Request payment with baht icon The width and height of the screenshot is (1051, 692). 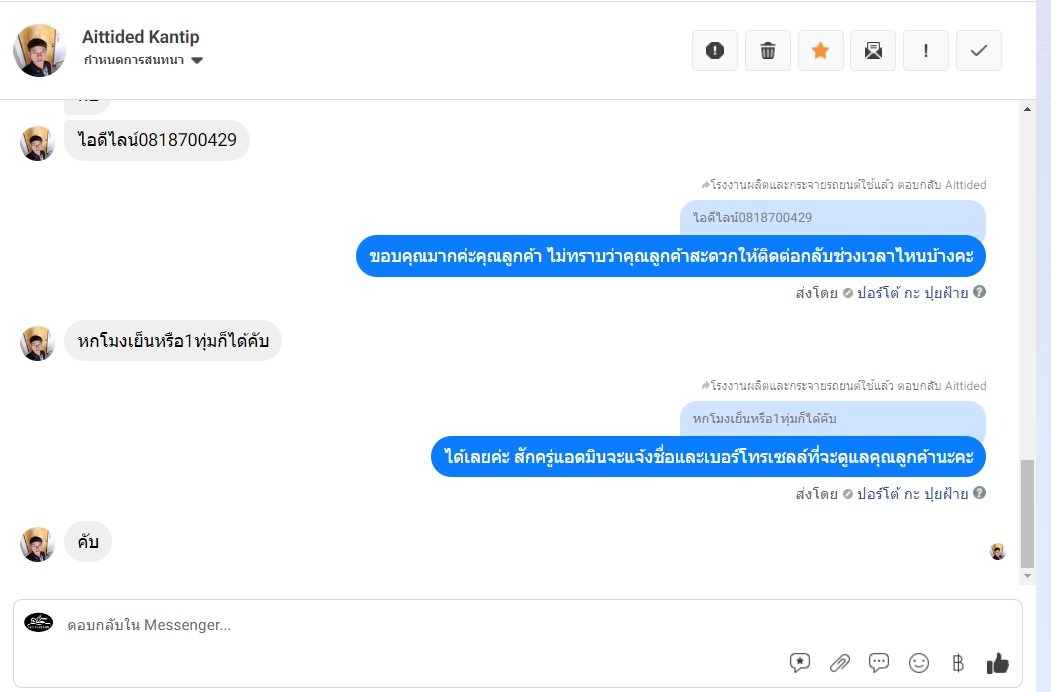(x=958, y=663)
